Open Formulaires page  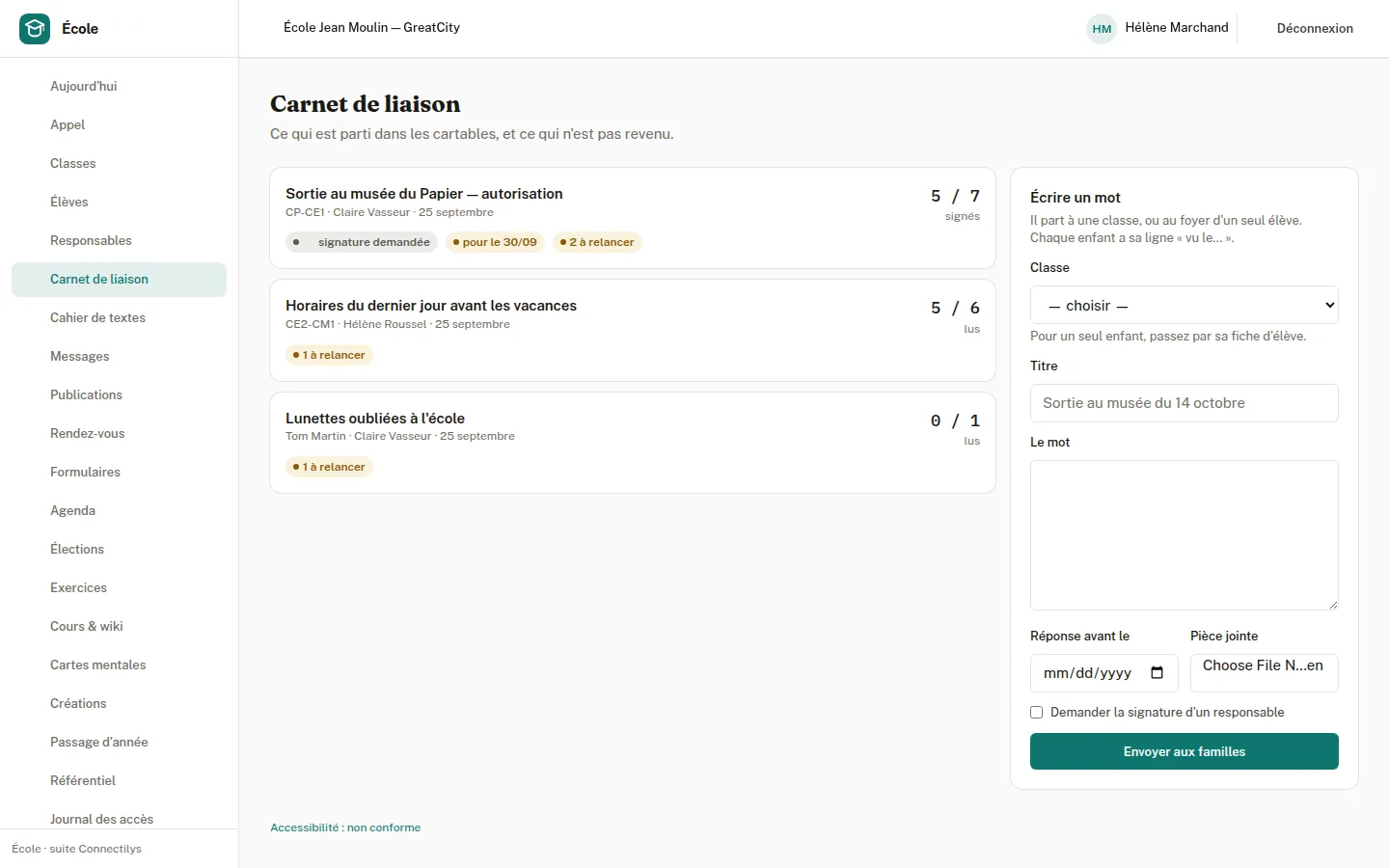[x=119, y=472]
